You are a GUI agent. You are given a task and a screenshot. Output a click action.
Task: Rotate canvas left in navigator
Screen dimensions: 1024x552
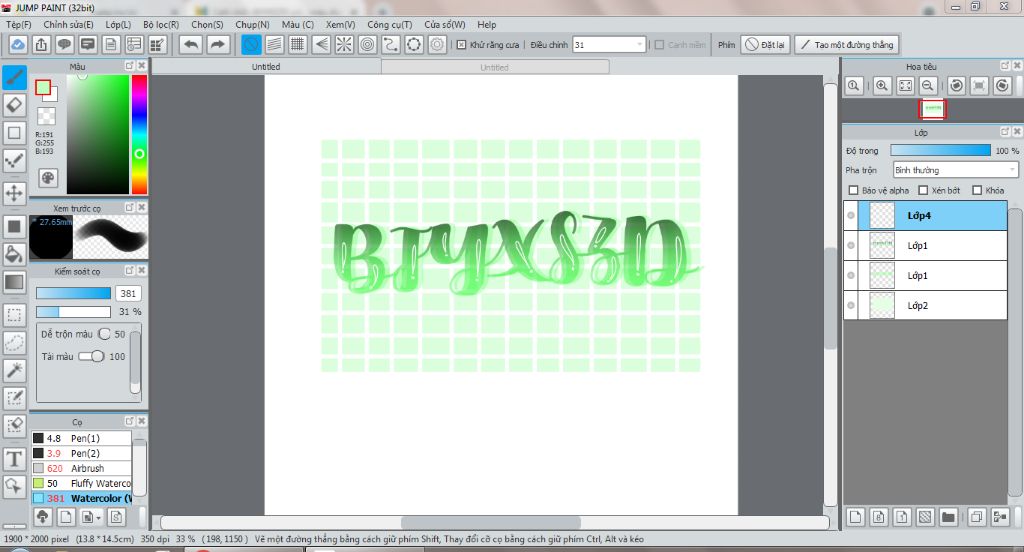(x=956, y=86)
